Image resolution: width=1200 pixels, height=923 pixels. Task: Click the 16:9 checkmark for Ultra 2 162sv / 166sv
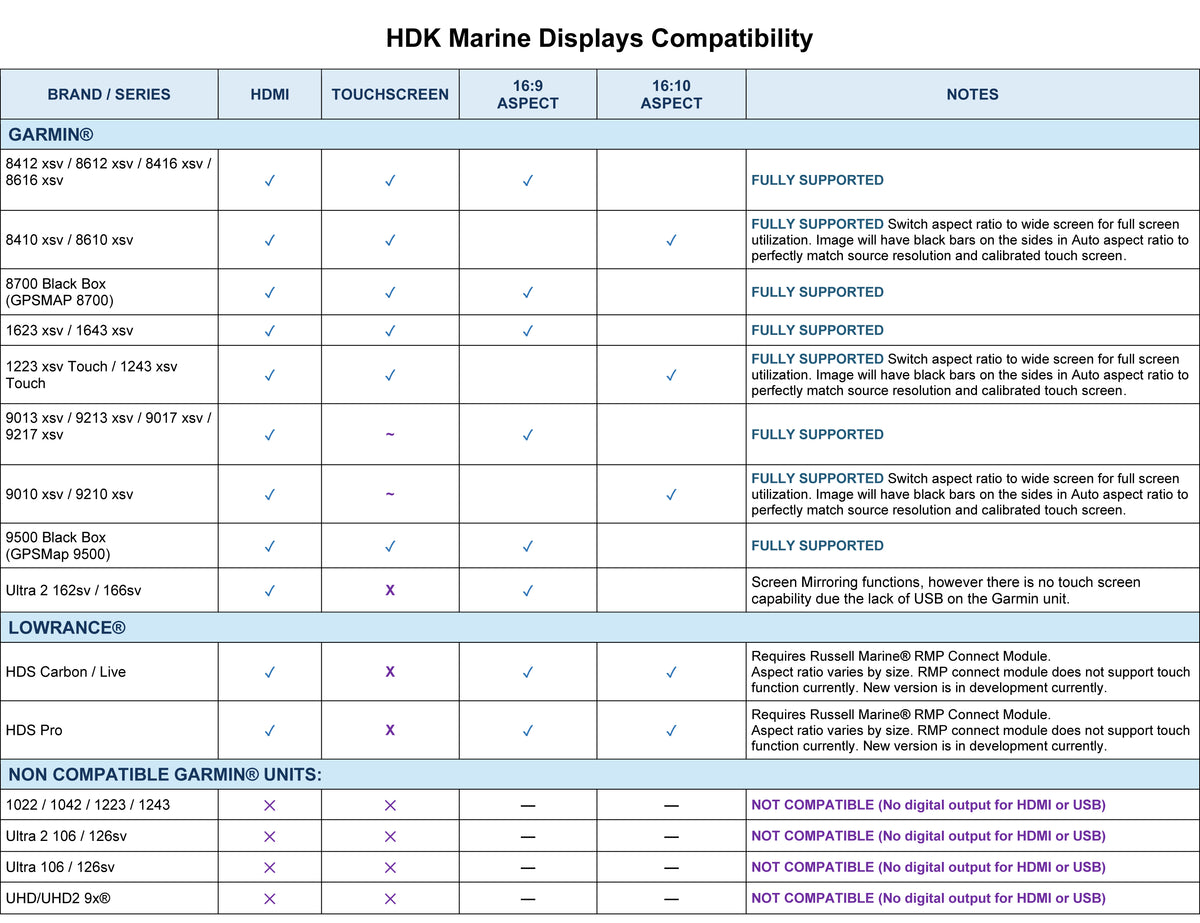527,591
